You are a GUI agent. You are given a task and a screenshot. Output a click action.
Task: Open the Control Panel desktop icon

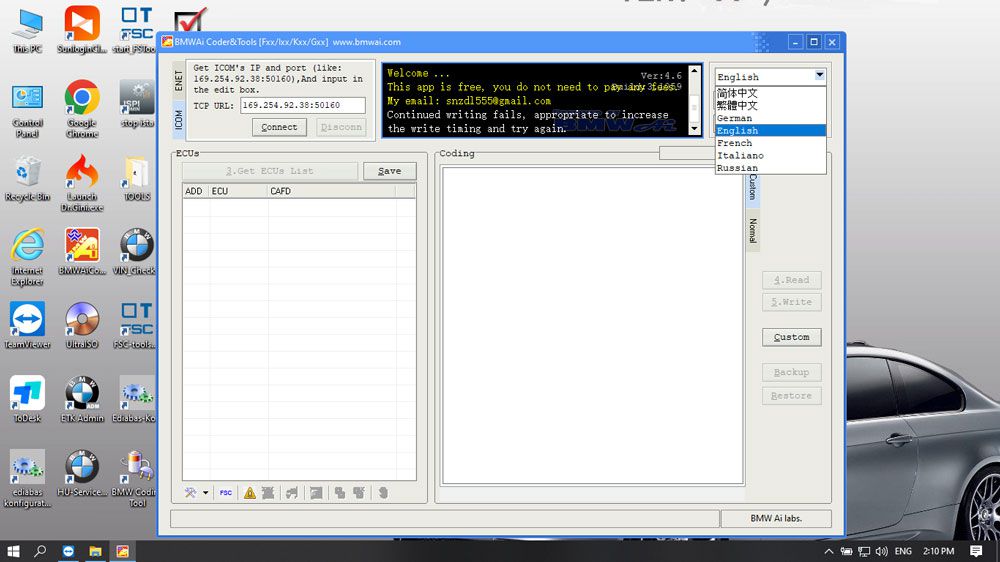27,112
